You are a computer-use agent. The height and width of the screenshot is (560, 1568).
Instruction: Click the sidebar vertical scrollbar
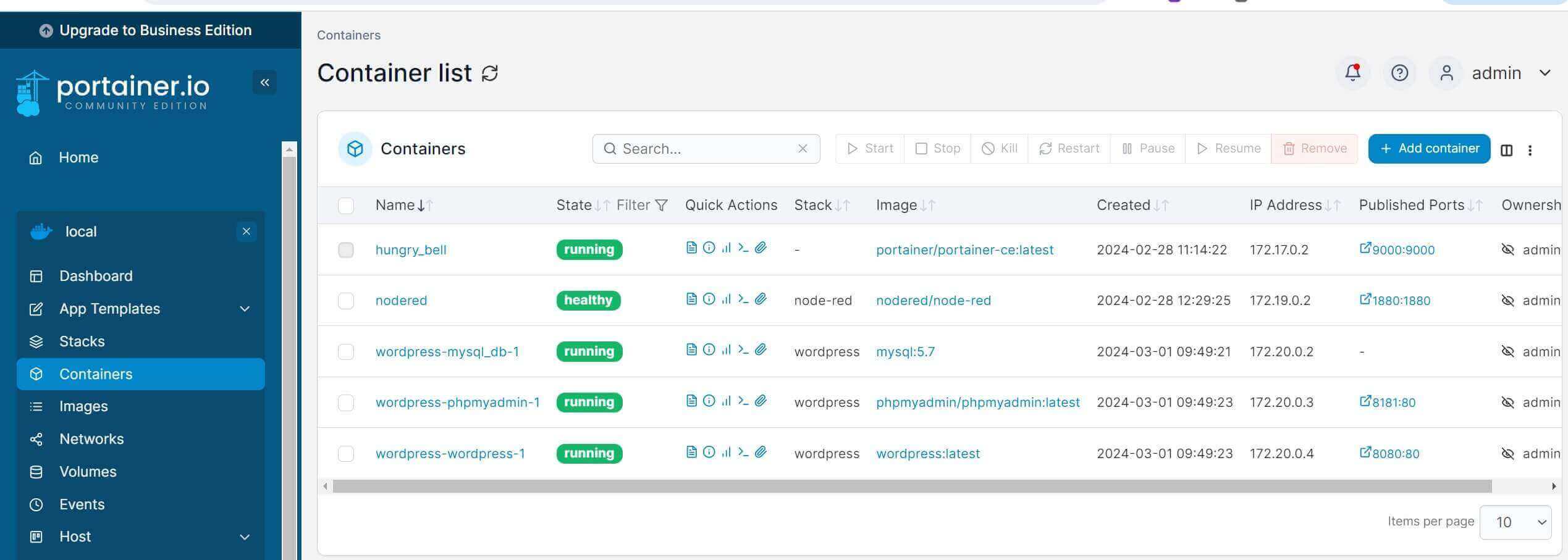pos(289,358)
